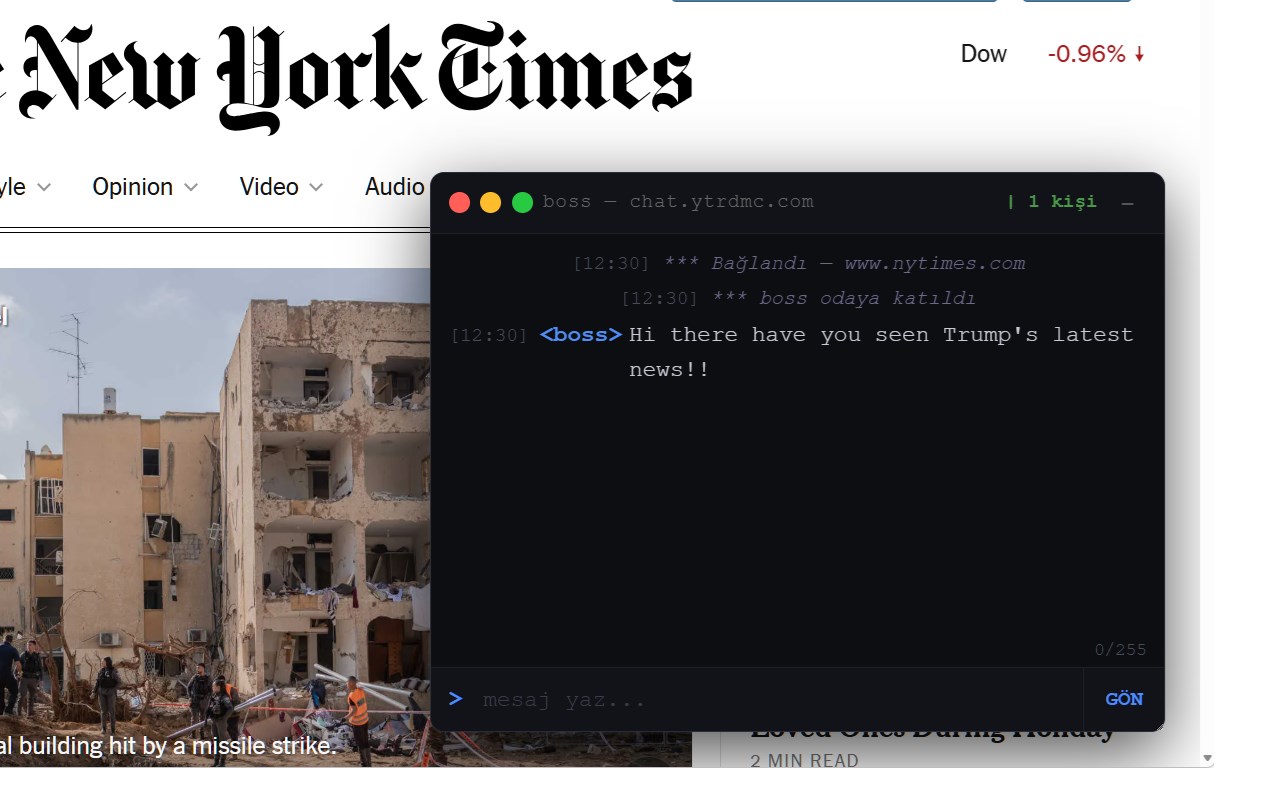Click the 0/255 character counter
Image resolution: width=1280 pixels, height=800 pixels.
[x=1121, y=650]
